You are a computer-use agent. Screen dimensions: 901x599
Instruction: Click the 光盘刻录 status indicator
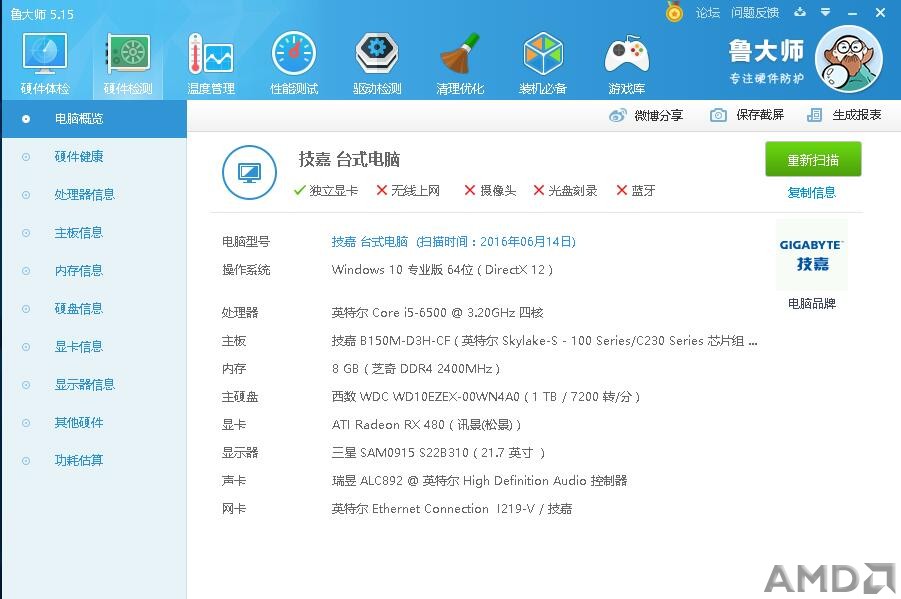pos(565,190)
